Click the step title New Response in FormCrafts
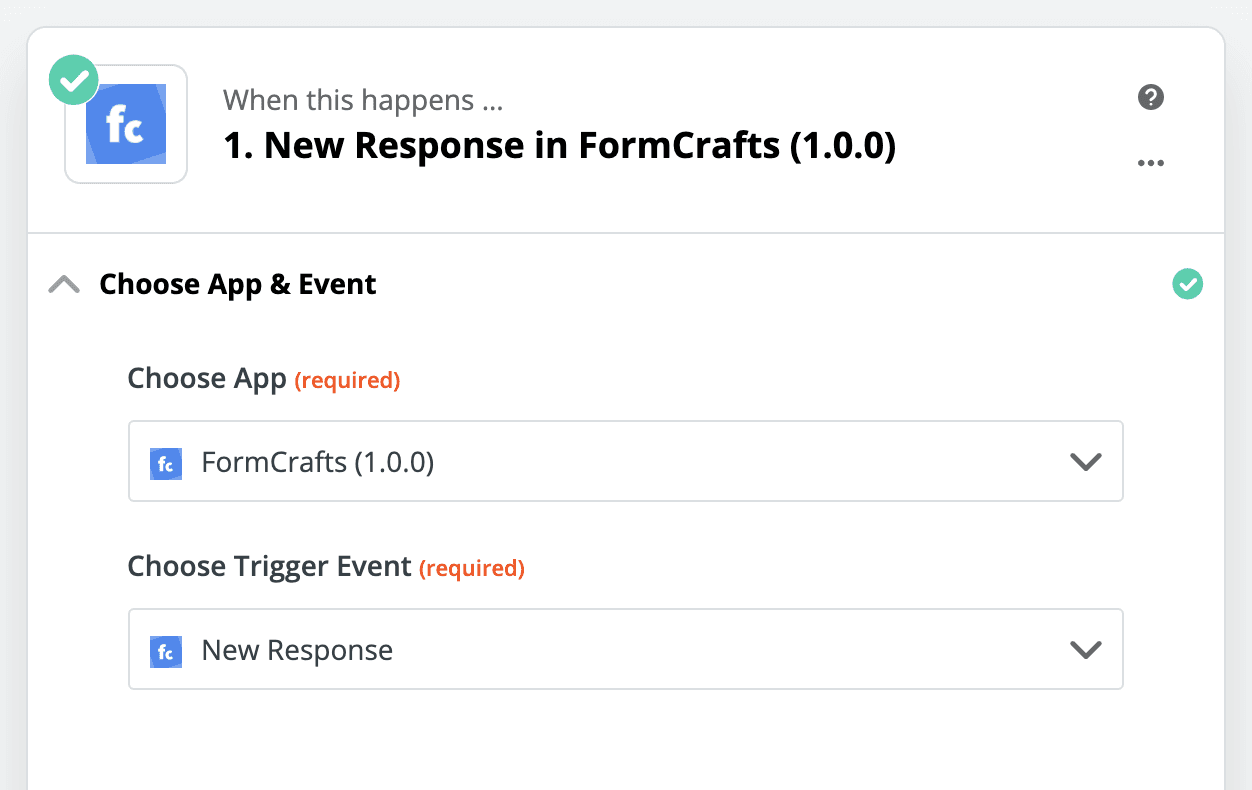Screen dimensions: 1252x790 click(560, 146)
